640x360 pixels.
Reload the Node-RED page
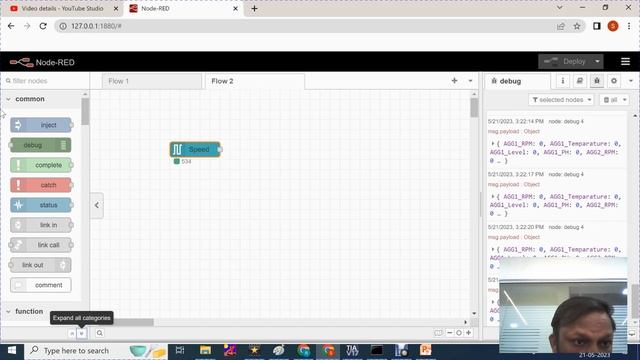(43, 26)
